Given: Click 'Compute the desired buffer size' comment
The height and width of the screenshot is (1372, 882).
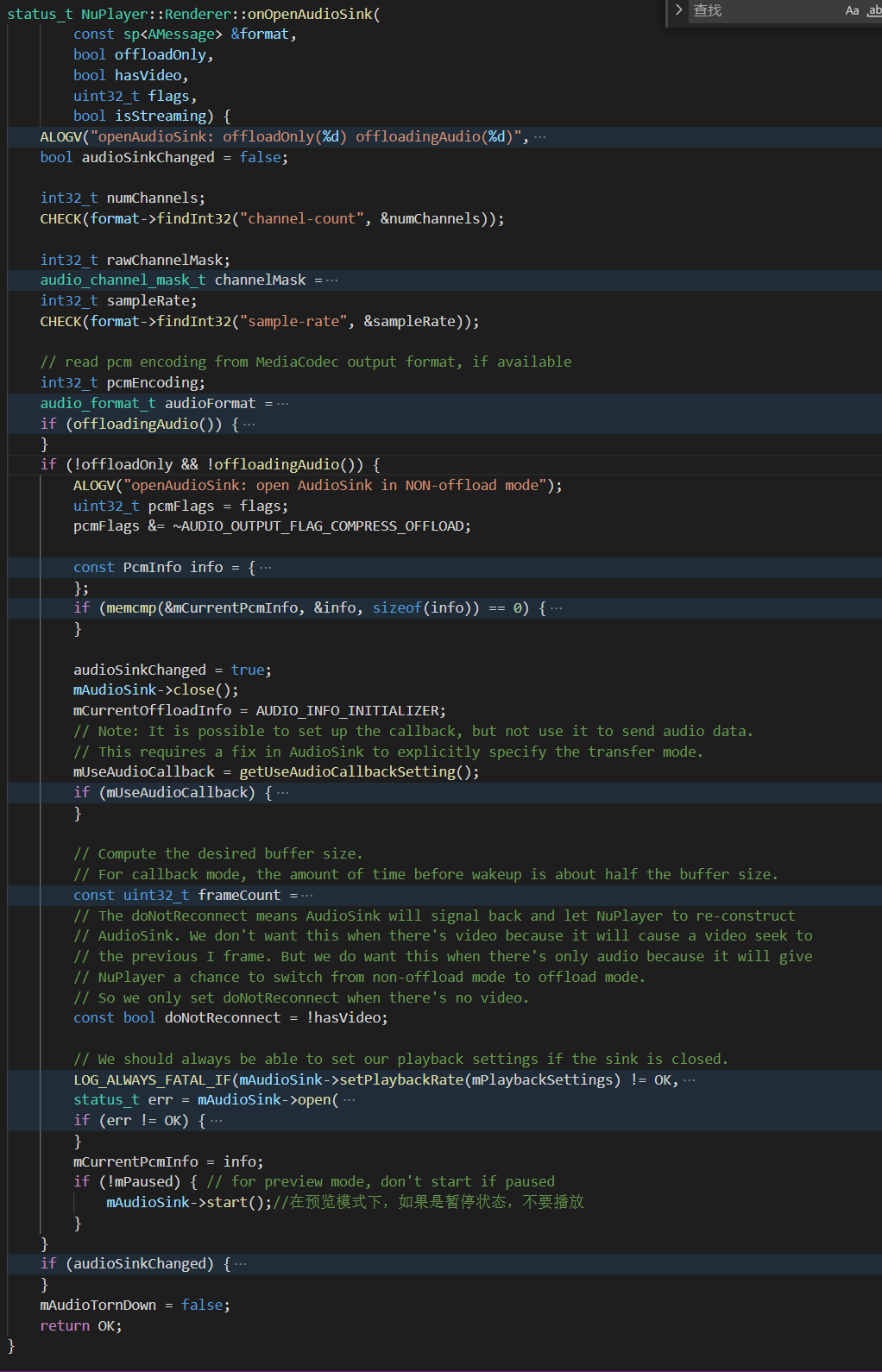Looking at the screenshot, I should [218, 854].
